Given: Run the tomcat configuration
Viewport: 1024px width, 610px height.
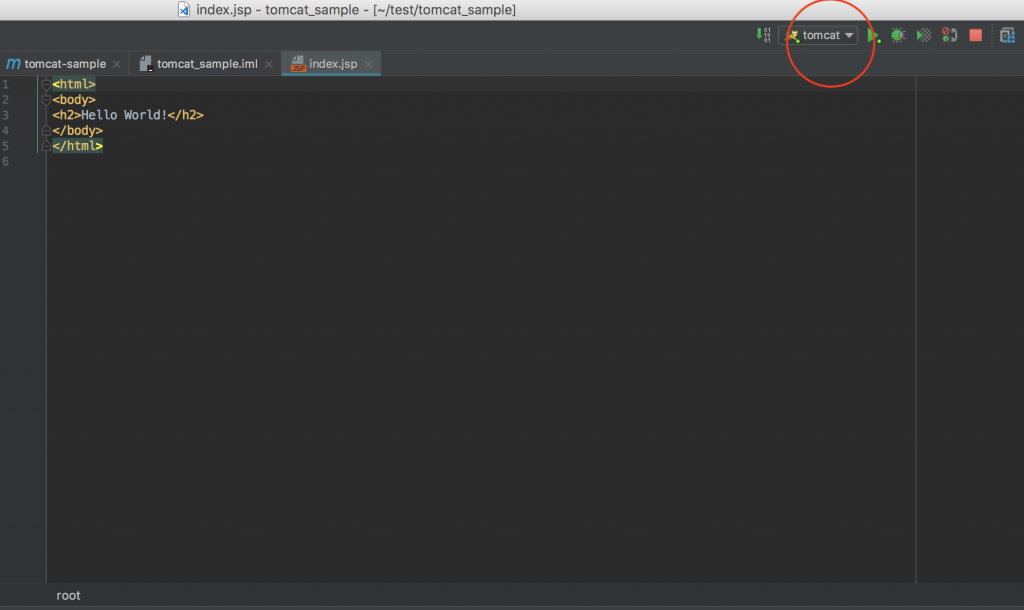Looking at the screenshot, I should pos(873,35).
